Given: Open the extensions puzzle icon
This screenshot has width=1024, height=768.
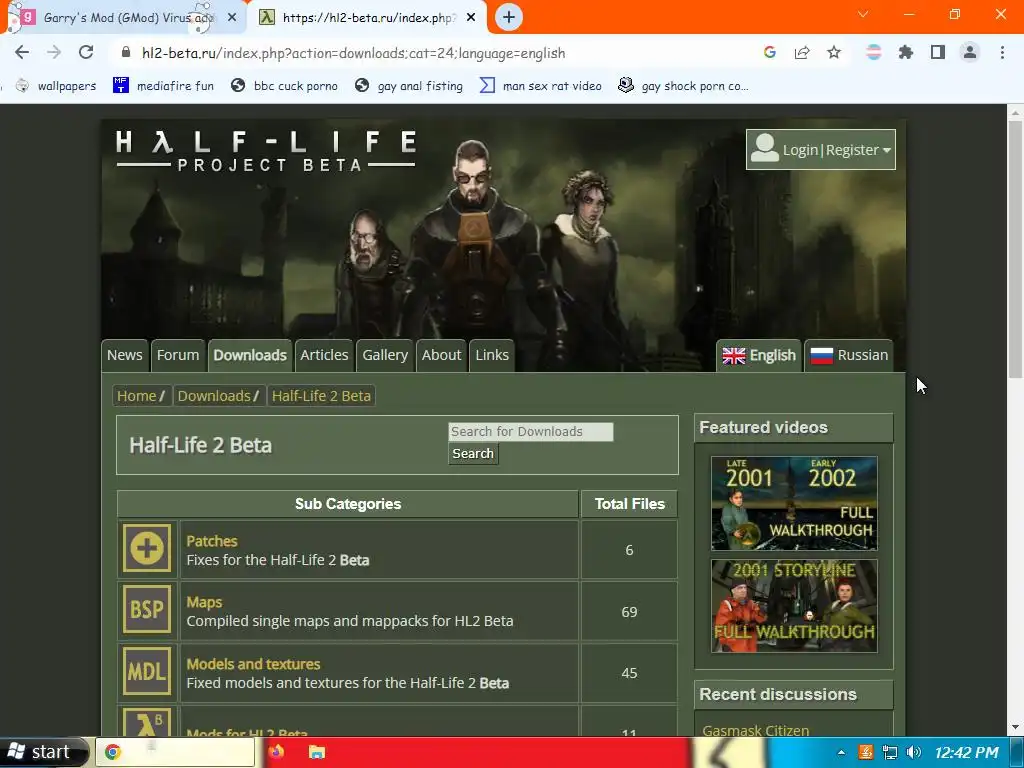Looking at the screenshot, I should tap(906, 52).
